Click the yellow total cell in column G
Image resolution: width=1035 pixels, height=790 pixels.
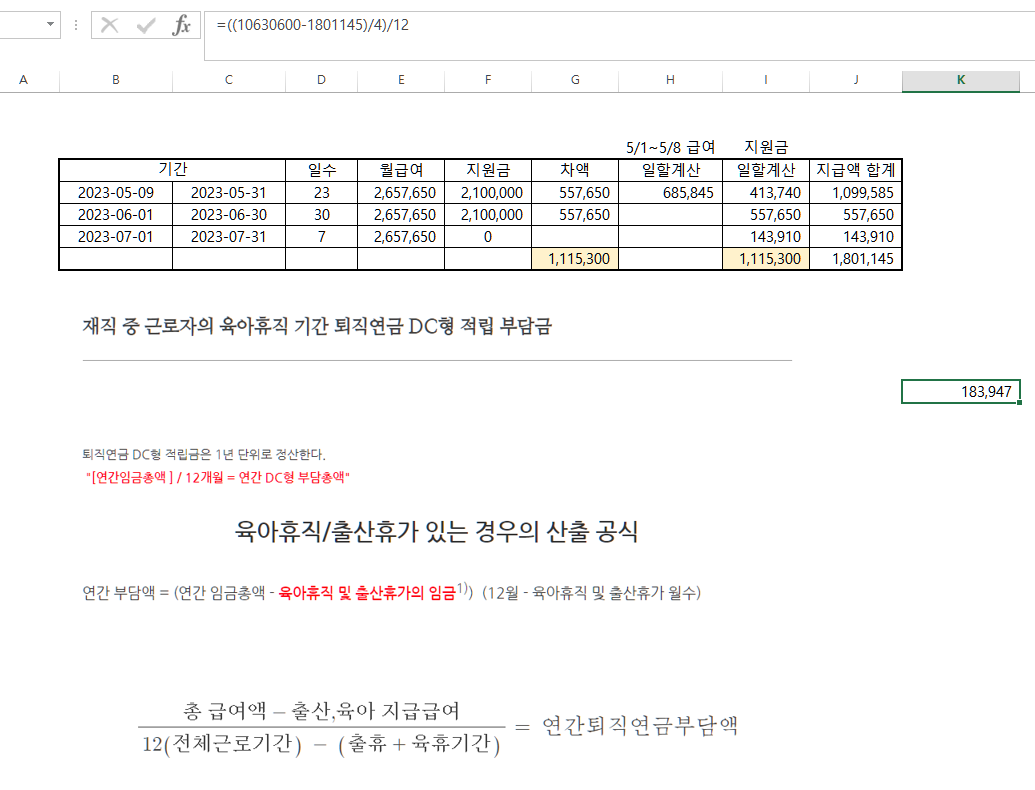coord(575,259)
